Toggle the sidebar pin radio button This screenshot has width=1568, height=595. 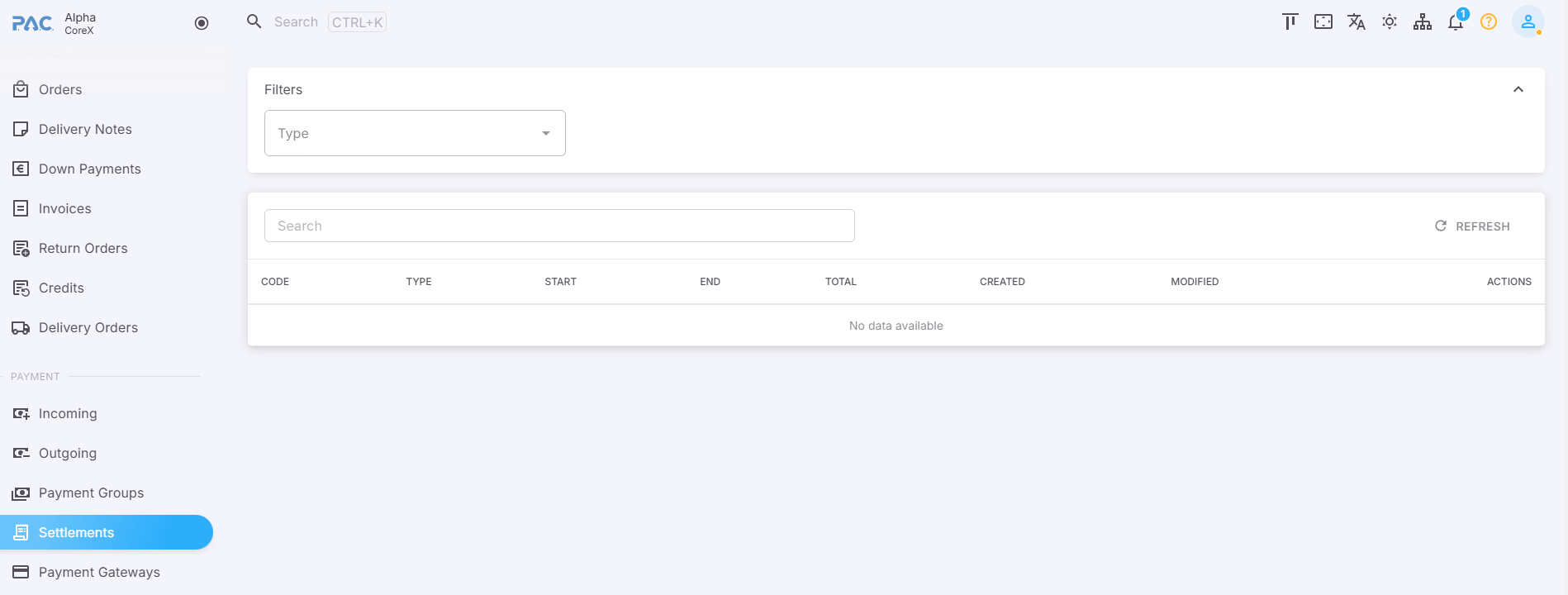click(202, 23)
